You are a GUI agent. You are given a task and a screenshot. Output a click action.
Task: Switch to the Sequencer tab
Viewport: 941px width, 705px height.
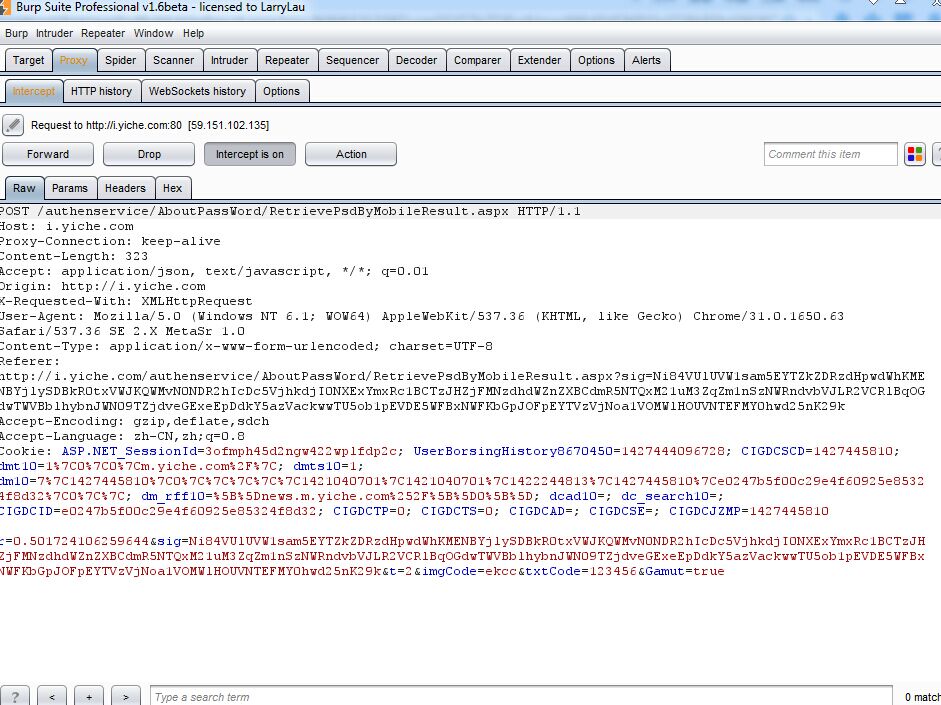point(352,60)
